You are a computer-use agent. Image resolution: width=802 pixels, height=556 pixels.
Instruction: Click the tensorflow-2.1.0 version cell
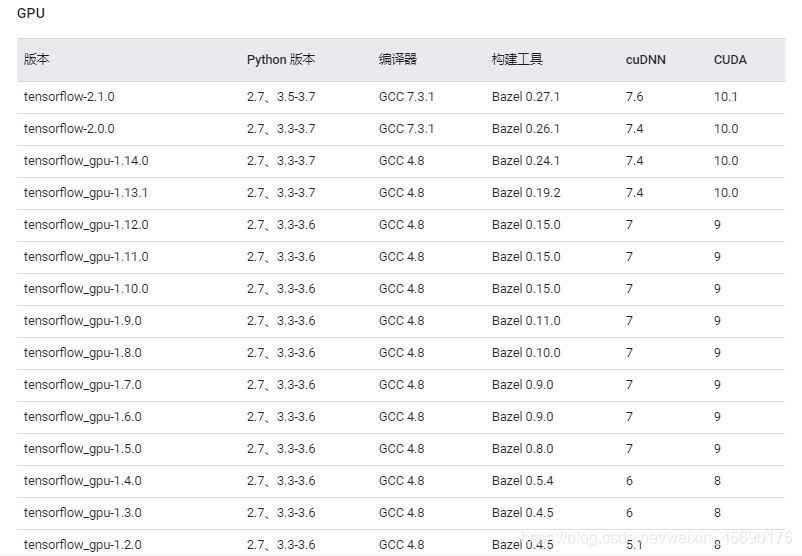(x=69, y=97)
